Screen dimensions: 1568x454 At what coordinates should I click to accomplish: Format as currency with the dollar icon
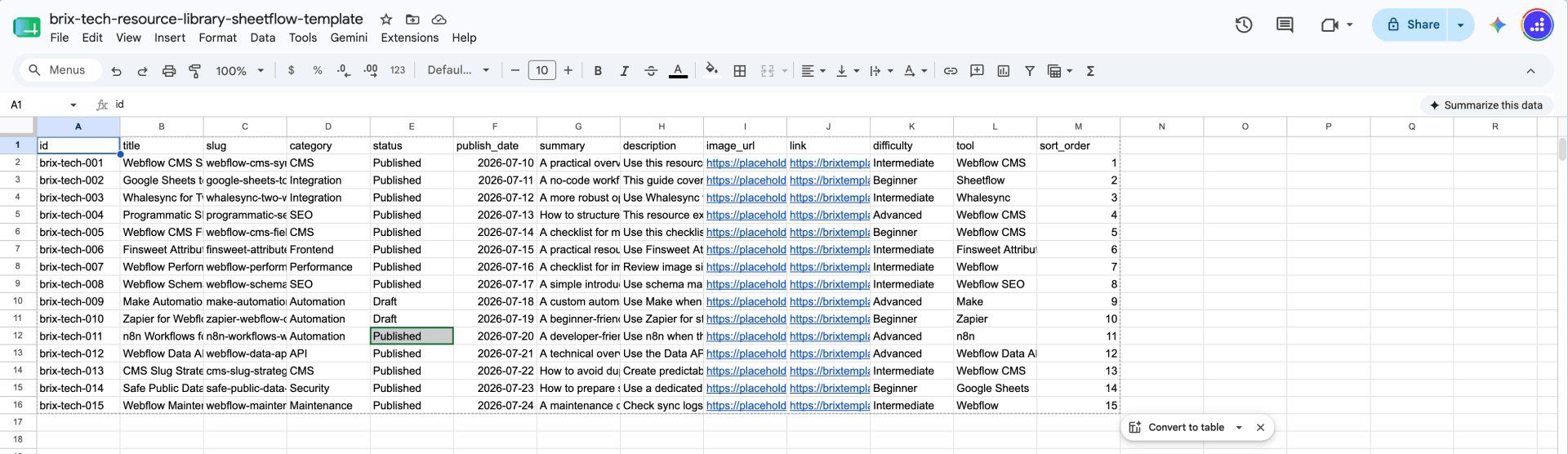292,71
